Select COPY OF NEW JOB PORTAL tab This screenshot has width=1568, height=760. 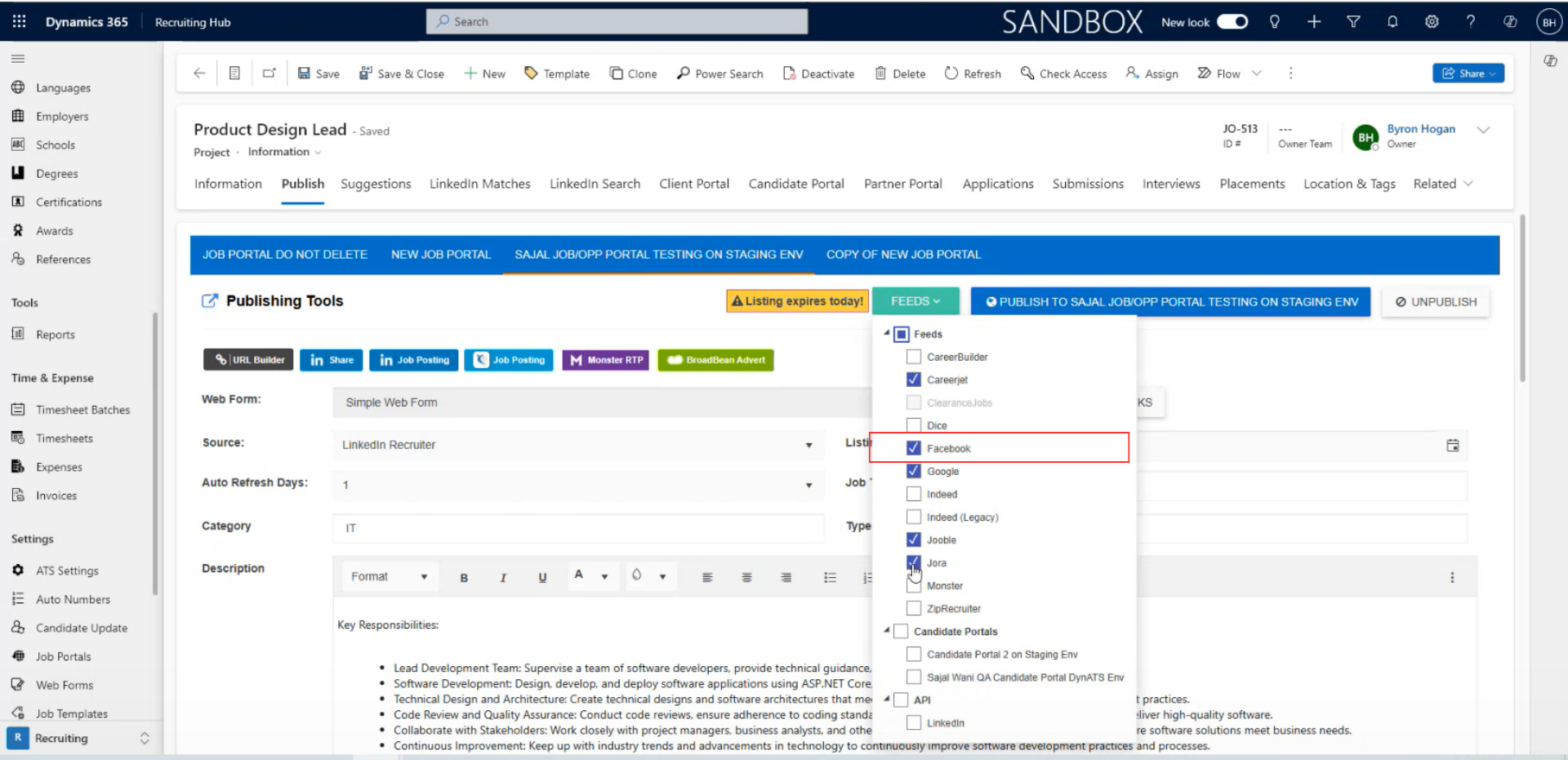pyautogui.click(x=903, y=255)
